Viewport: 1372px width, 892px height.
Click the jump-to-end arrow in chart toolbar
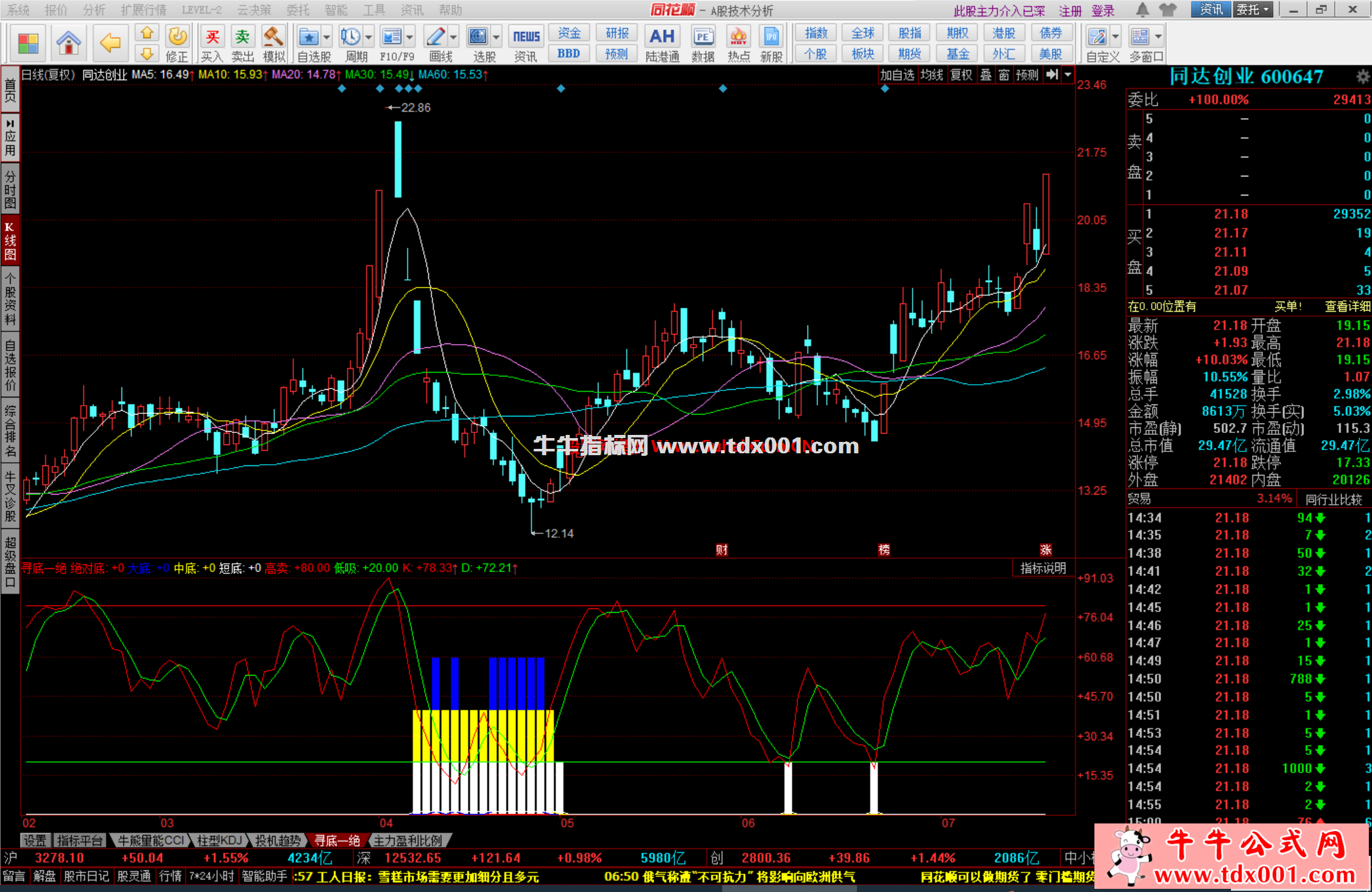[1053, 75]
